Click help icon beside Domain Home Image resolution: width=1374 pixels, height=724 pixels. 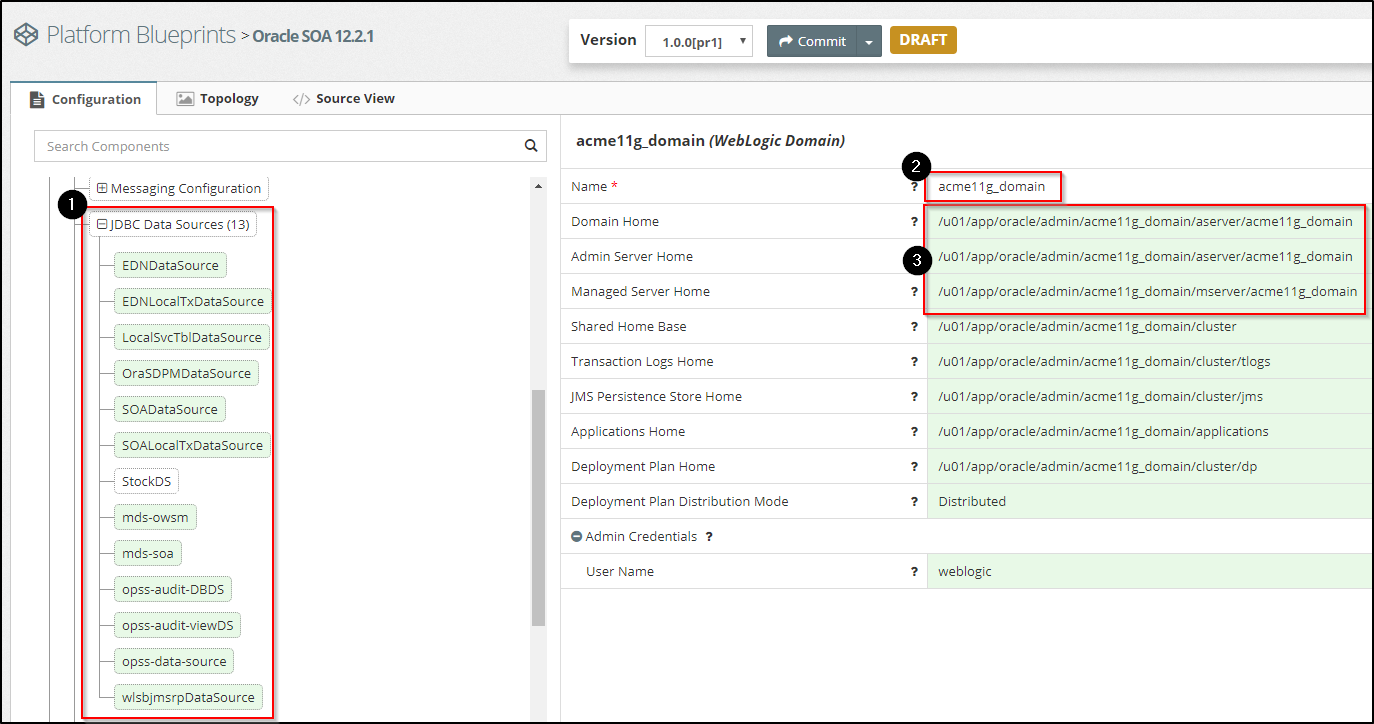coord(914,222)
